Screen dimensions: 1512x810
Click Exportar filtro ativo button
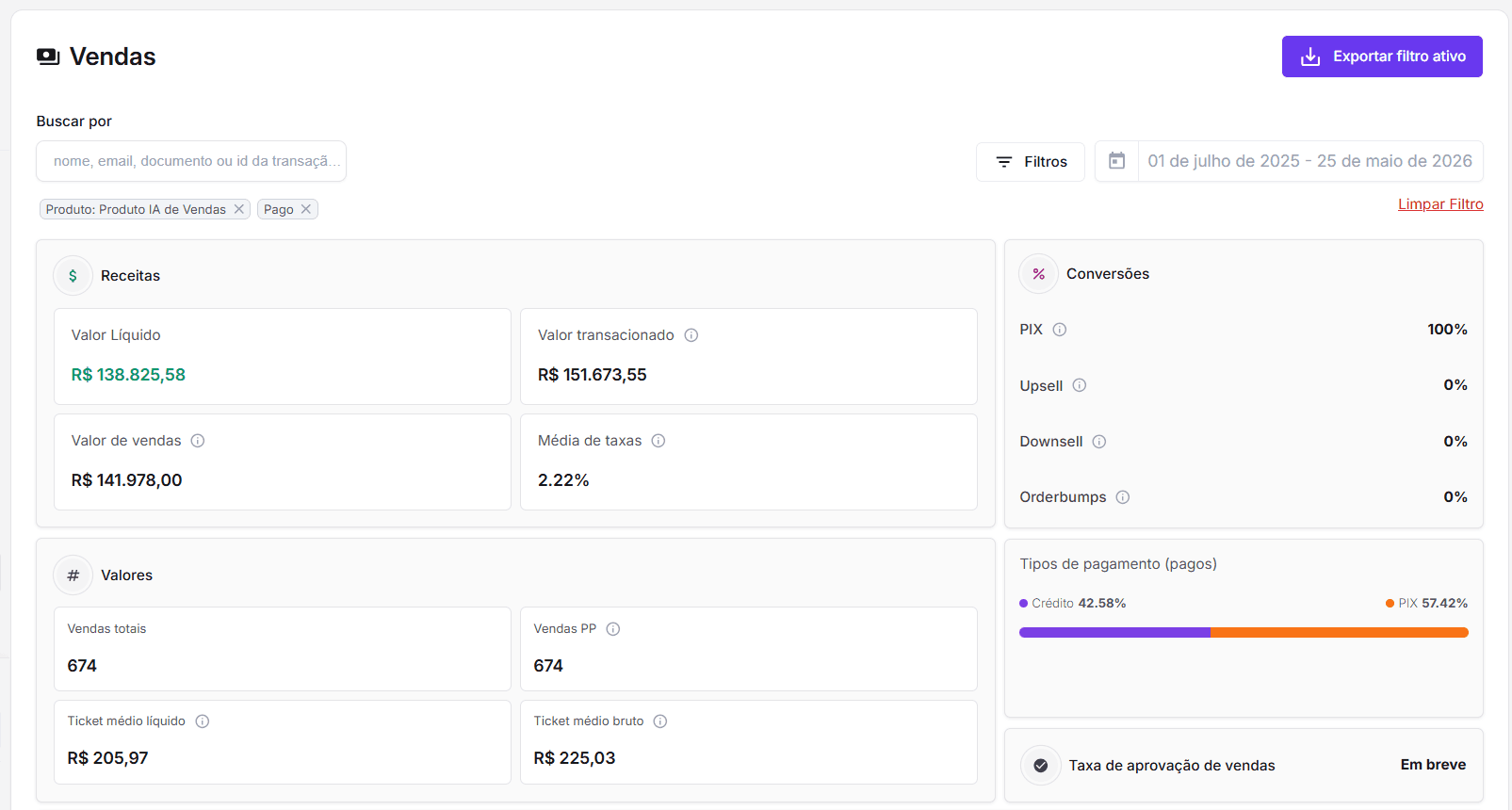1382,57
